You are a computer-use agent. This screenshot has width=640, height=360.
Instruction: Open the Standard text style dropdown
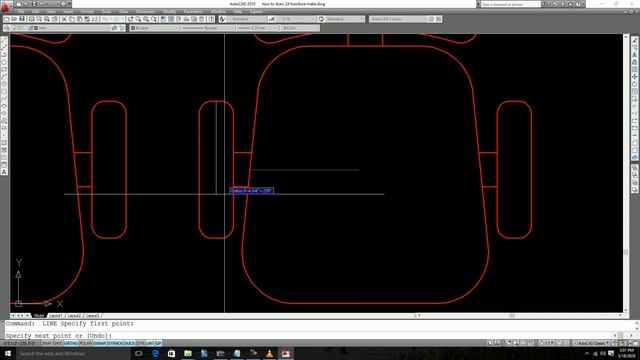[247, 19]
